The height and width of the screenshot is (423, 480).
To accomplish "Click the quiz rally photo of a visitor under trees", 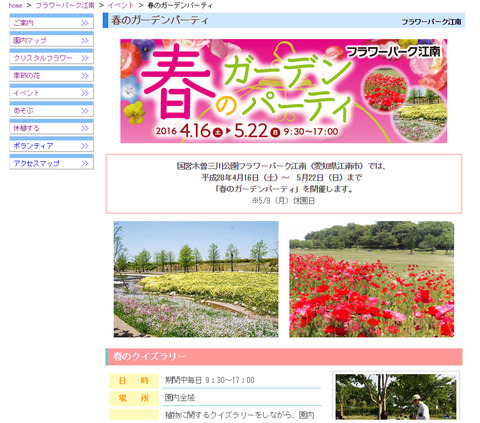I will 396,396.
